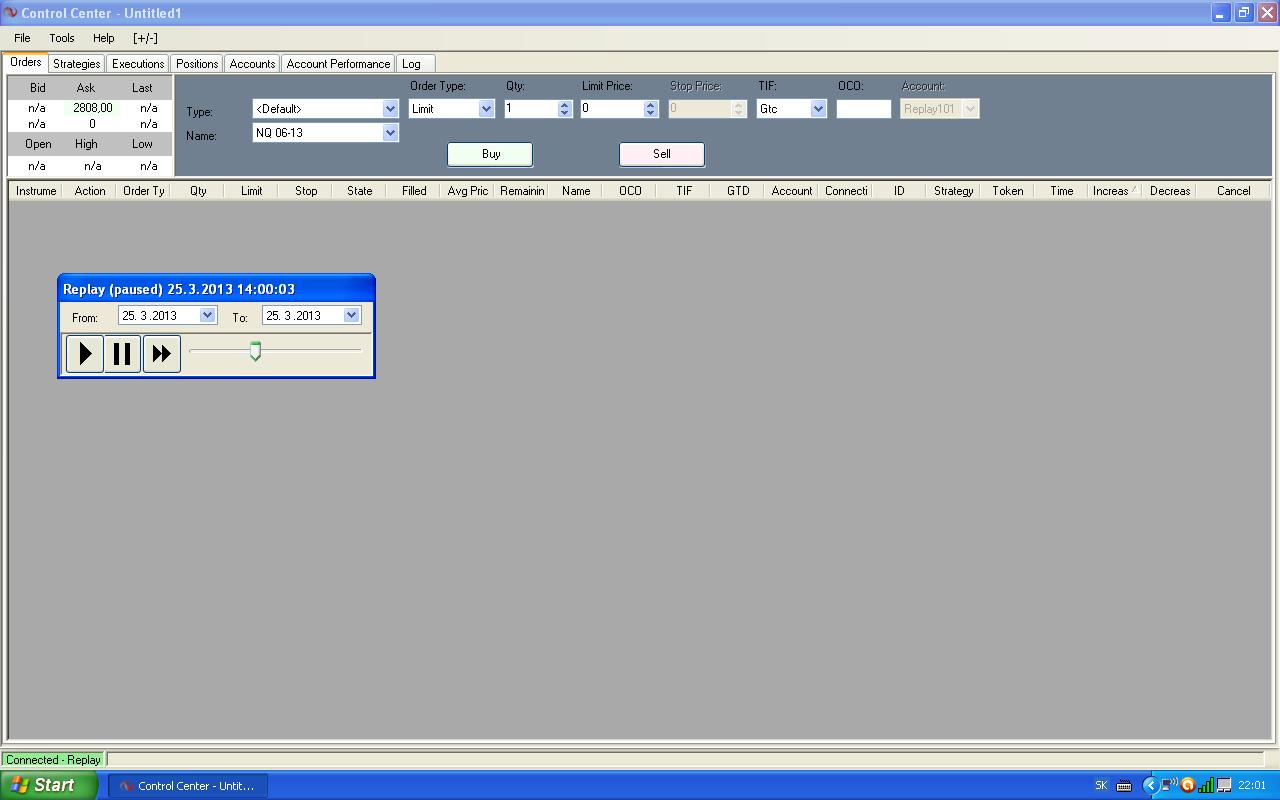Click the Strategy column header

(x=954, y=191)
